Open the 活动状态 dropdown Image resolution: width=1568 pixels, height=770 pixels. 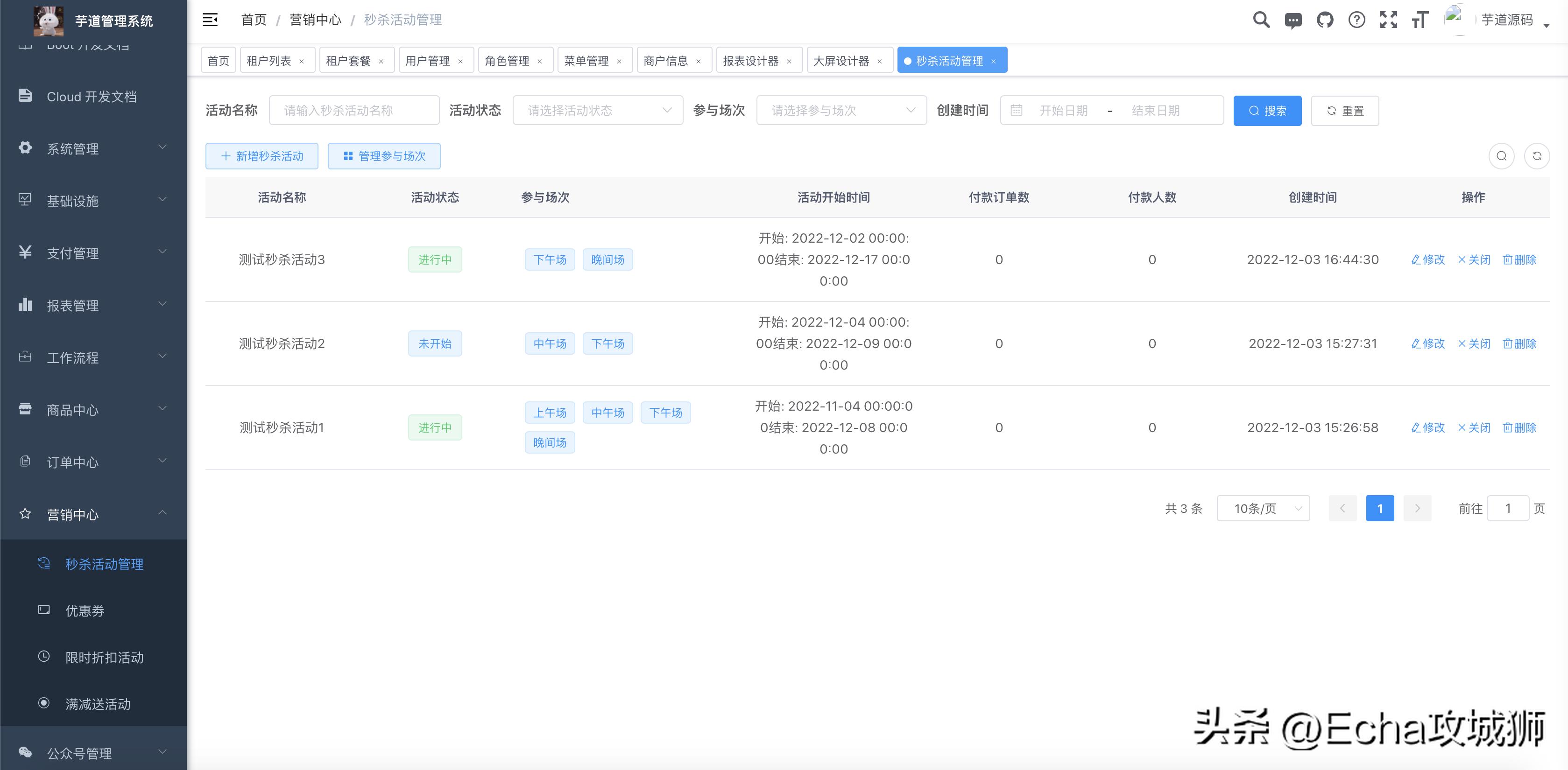click(x=597, y=110)
